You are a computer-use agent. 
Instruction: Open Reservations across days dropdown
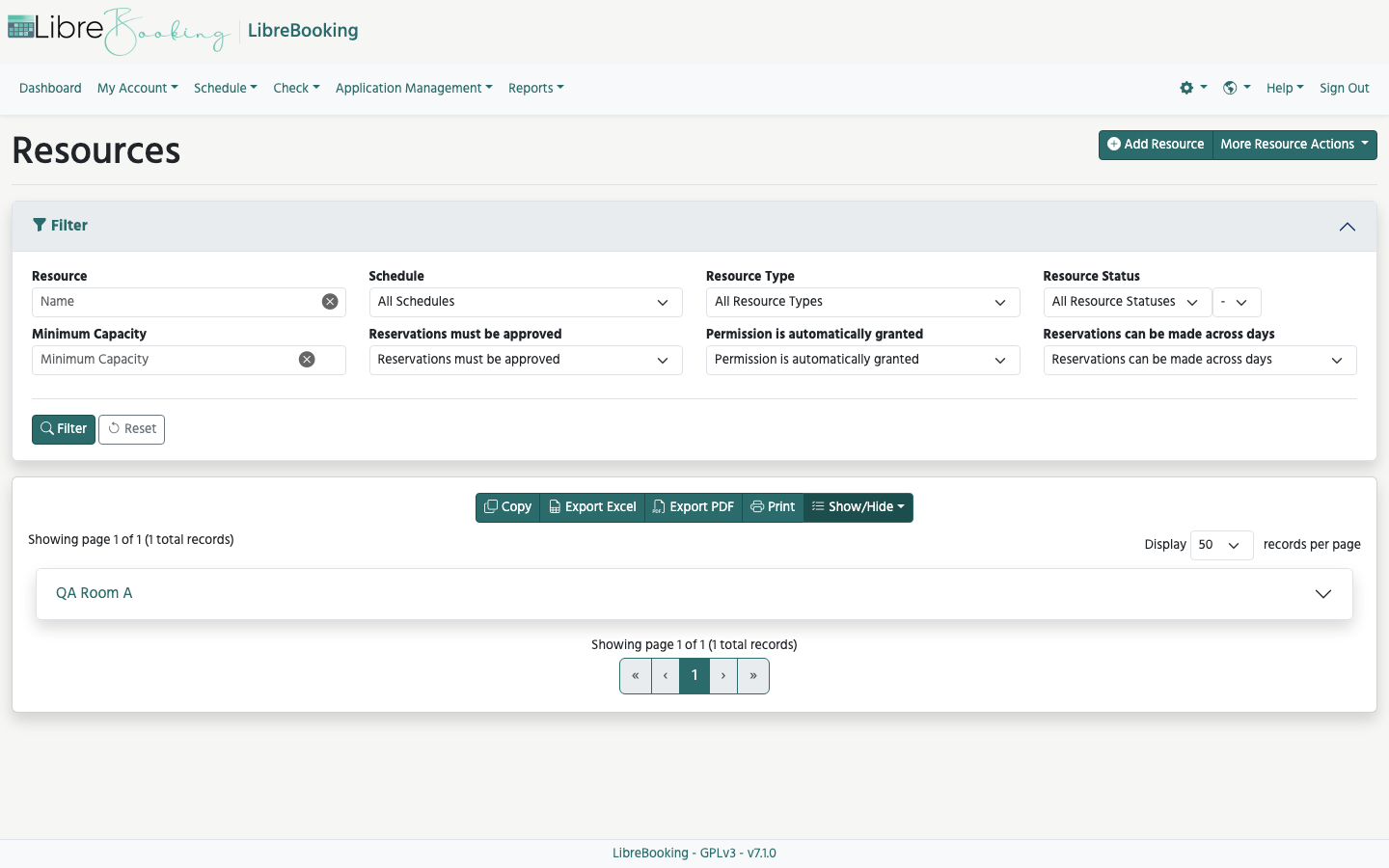[x=1200, y=360]
